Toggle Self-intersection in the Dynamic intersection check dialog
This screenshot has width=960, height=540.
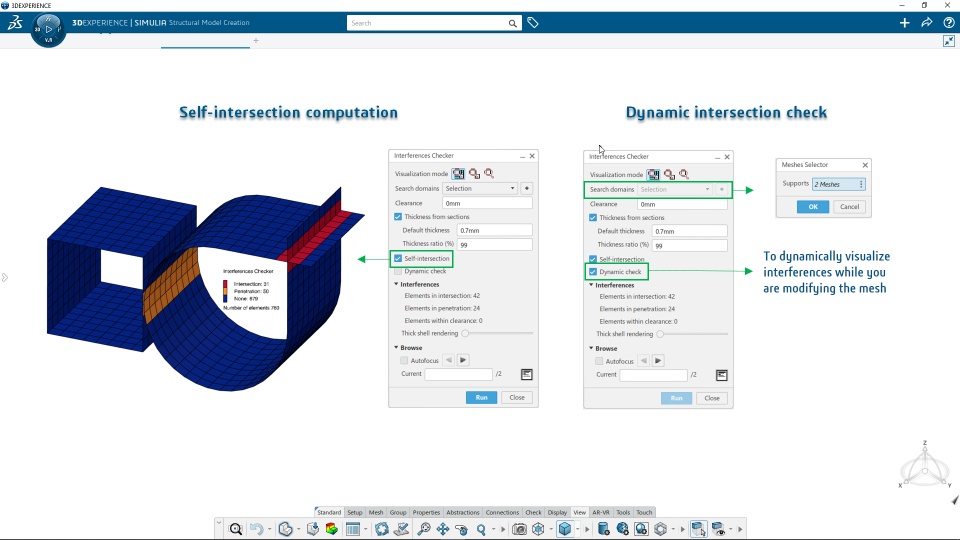click(593, 259)
